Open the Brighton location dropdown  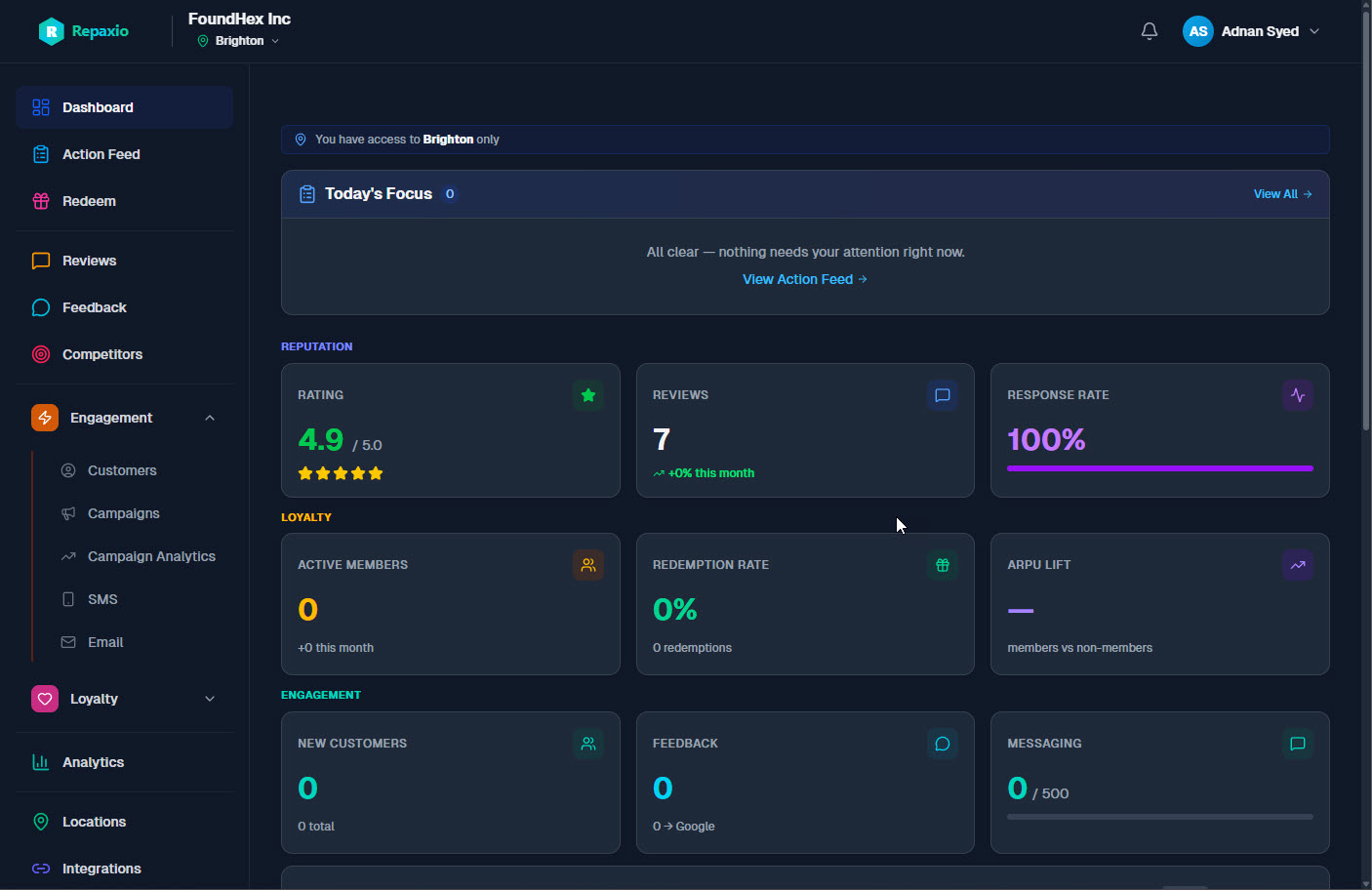(239, 41)
